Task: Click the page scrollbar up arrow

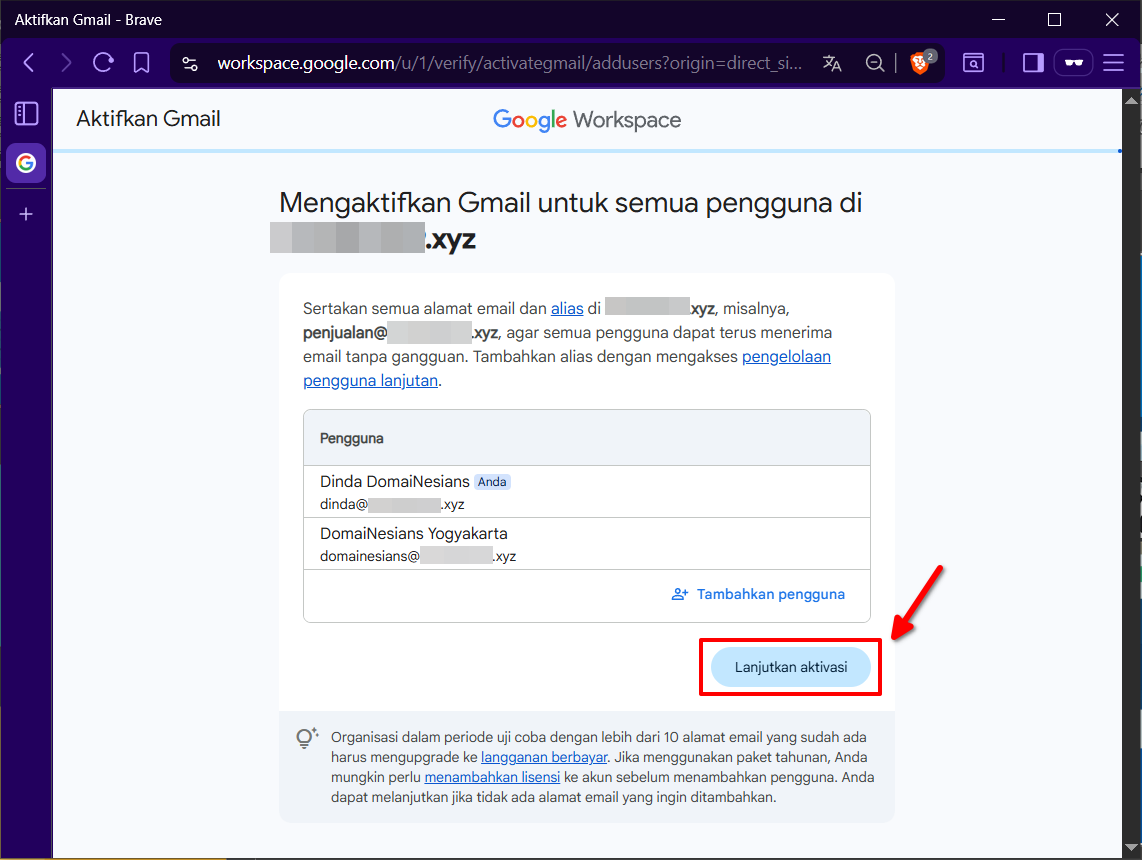Action: [1131, 100]
